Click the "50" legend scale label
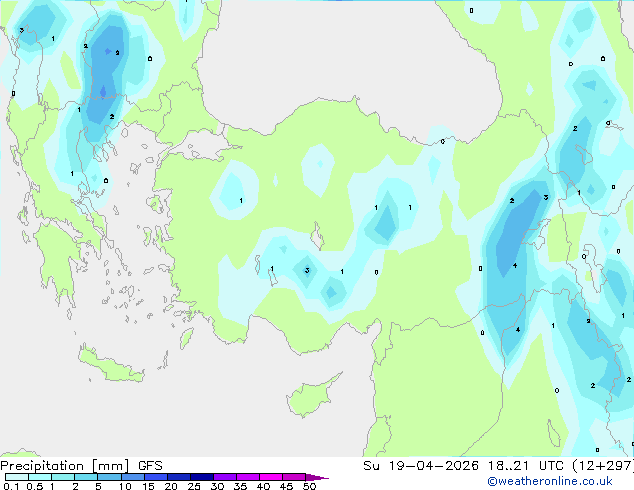Screen dimensions: 634x490 click(309, 486)
